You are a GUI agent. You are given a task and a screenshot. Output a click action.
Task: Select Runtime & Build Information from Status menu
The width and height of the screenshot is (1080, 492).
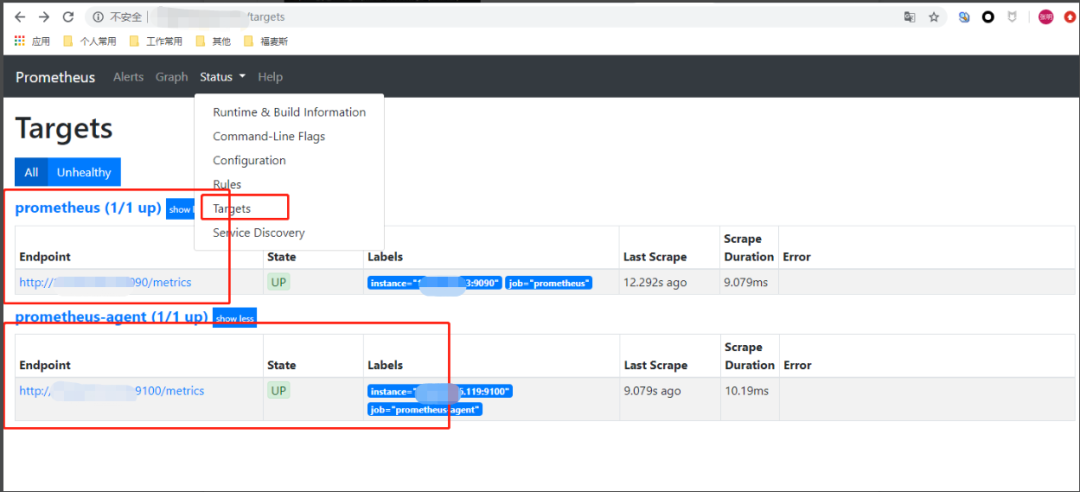pyautogui.click(x=289, y=112)
